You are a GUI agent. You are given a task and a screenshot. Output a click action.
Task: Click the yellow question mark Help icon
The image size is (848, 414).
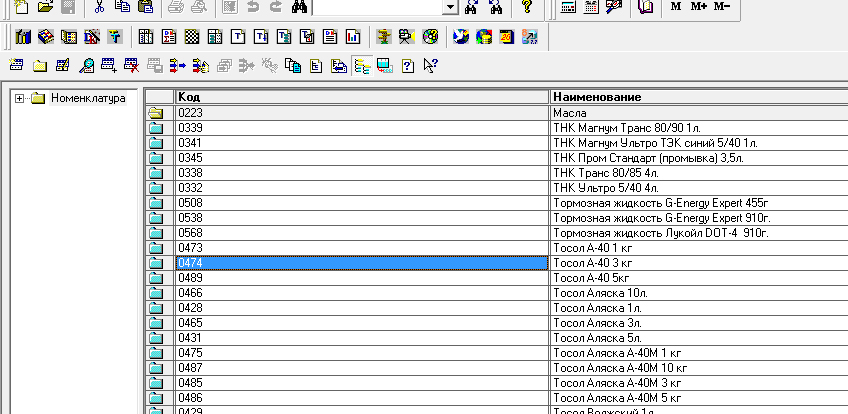pyautogui.click(x=527, y=7)
